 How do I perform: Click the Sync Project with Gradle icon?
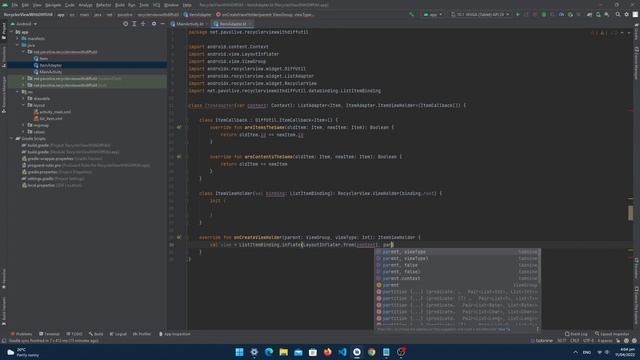point(589,14)
